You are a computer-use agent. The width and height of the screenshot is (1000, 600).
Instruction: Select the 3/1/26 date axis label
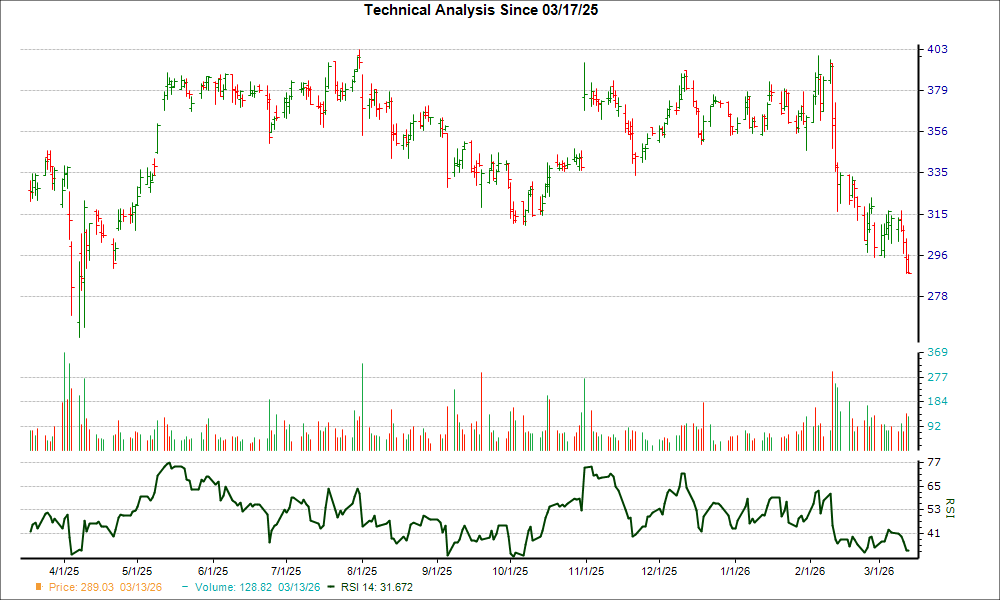(878, 571)
